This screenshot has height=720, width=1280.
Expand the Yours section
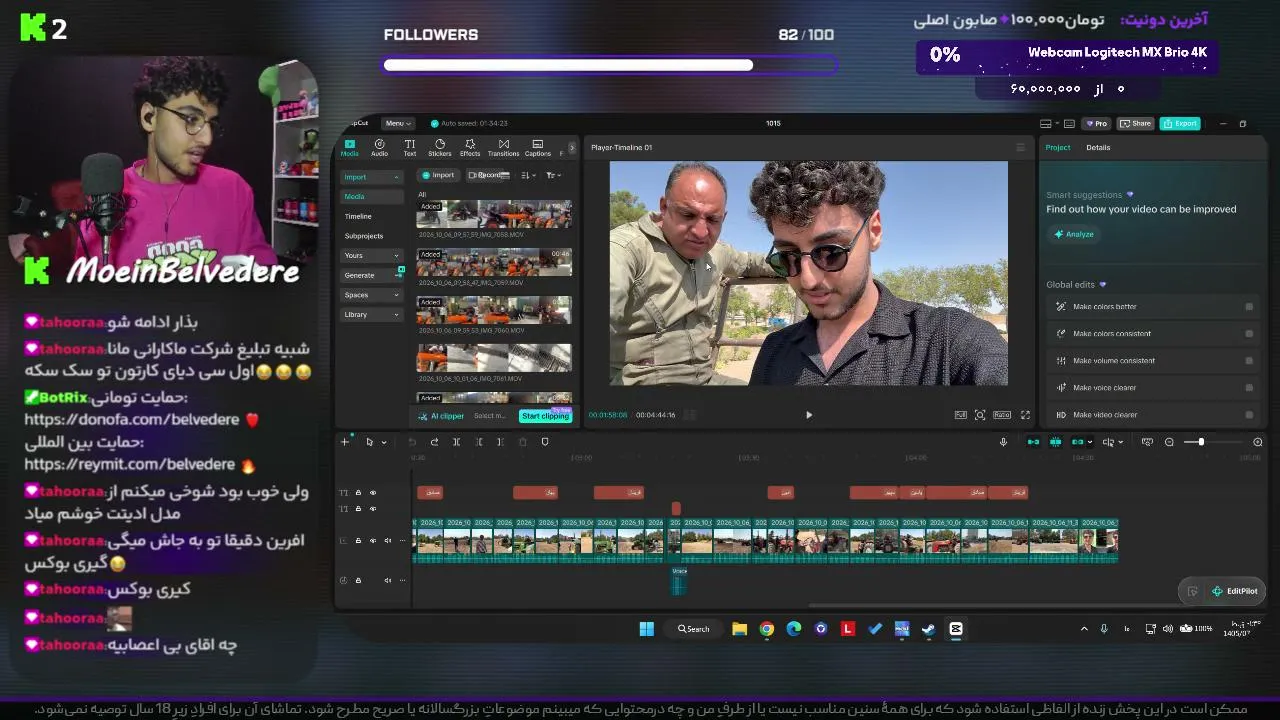pos(371,256)
